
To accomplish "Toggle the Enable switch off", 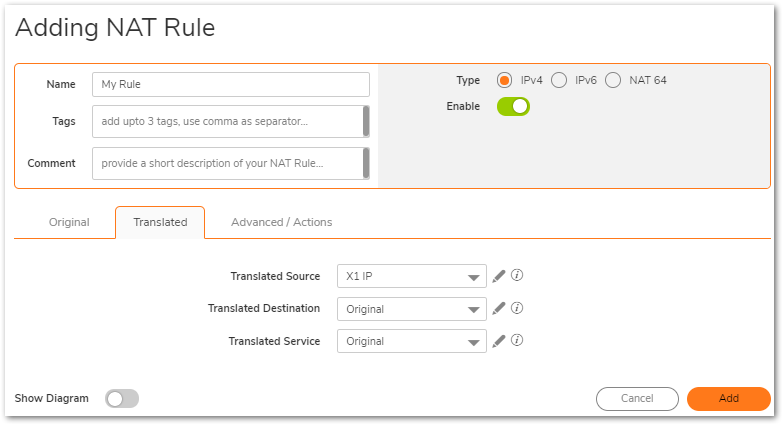I will pos(513,106).
